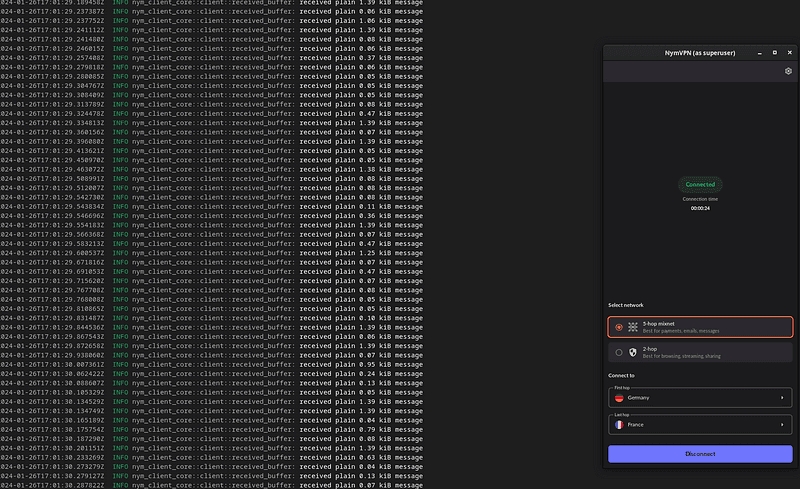Select the 2-hop radio button
The image size is (800, 489).
(x=618, y=352)
